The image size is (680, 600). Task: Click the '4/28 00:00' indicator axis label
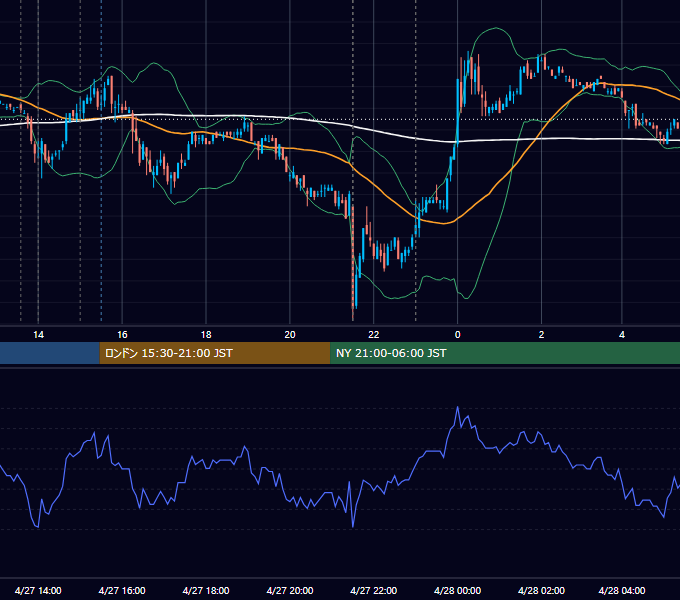point(458,590)
